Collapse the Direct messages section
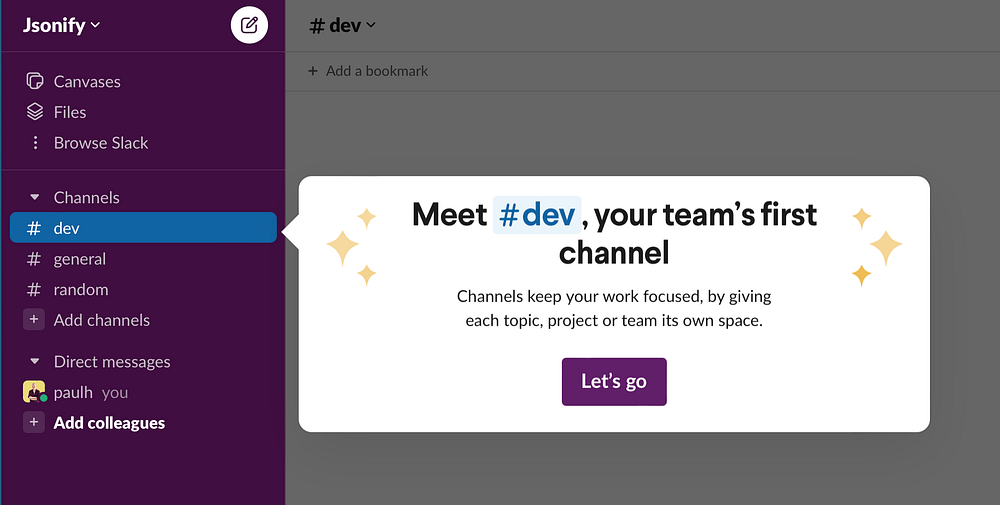The width and height of the screenshot is (1000, 505). point(35,362)
